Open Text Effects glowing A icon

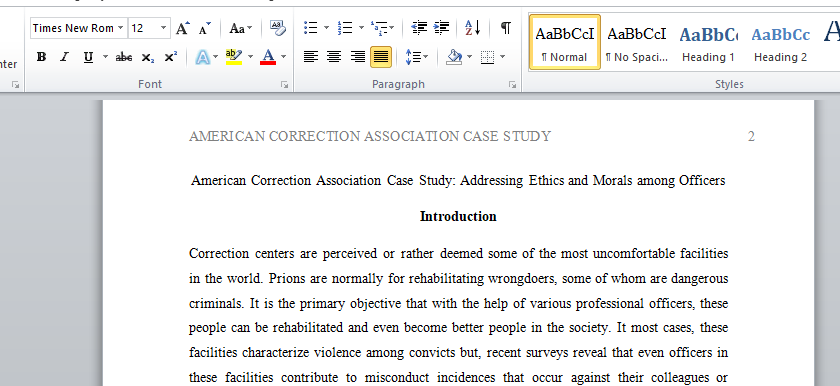point(202,57)
